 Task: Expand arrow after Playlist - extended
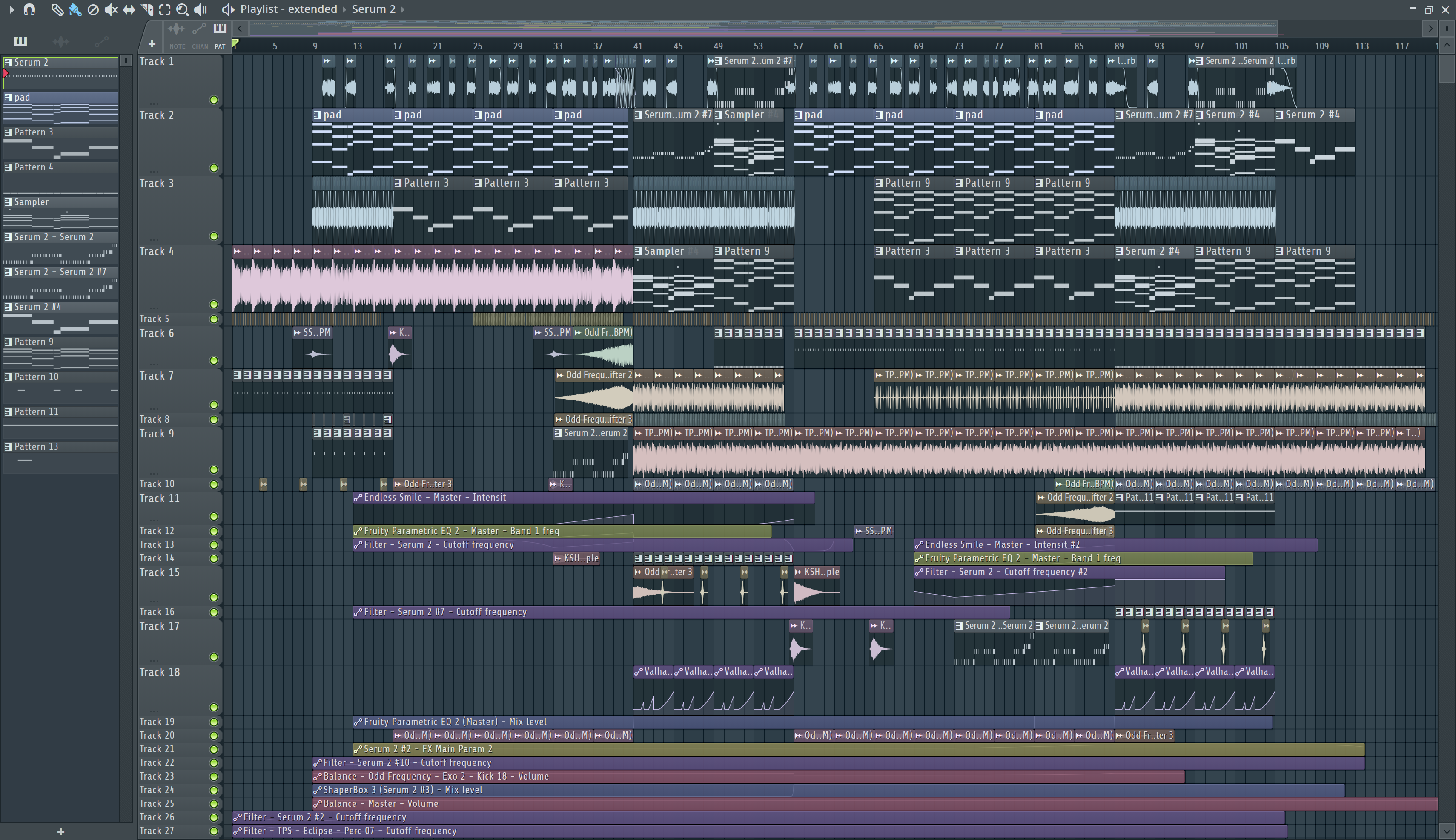tap(344, 9)
